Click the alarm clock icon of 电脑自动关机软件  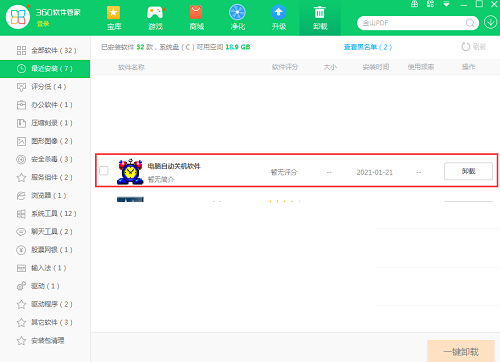[x=130, y=171]
